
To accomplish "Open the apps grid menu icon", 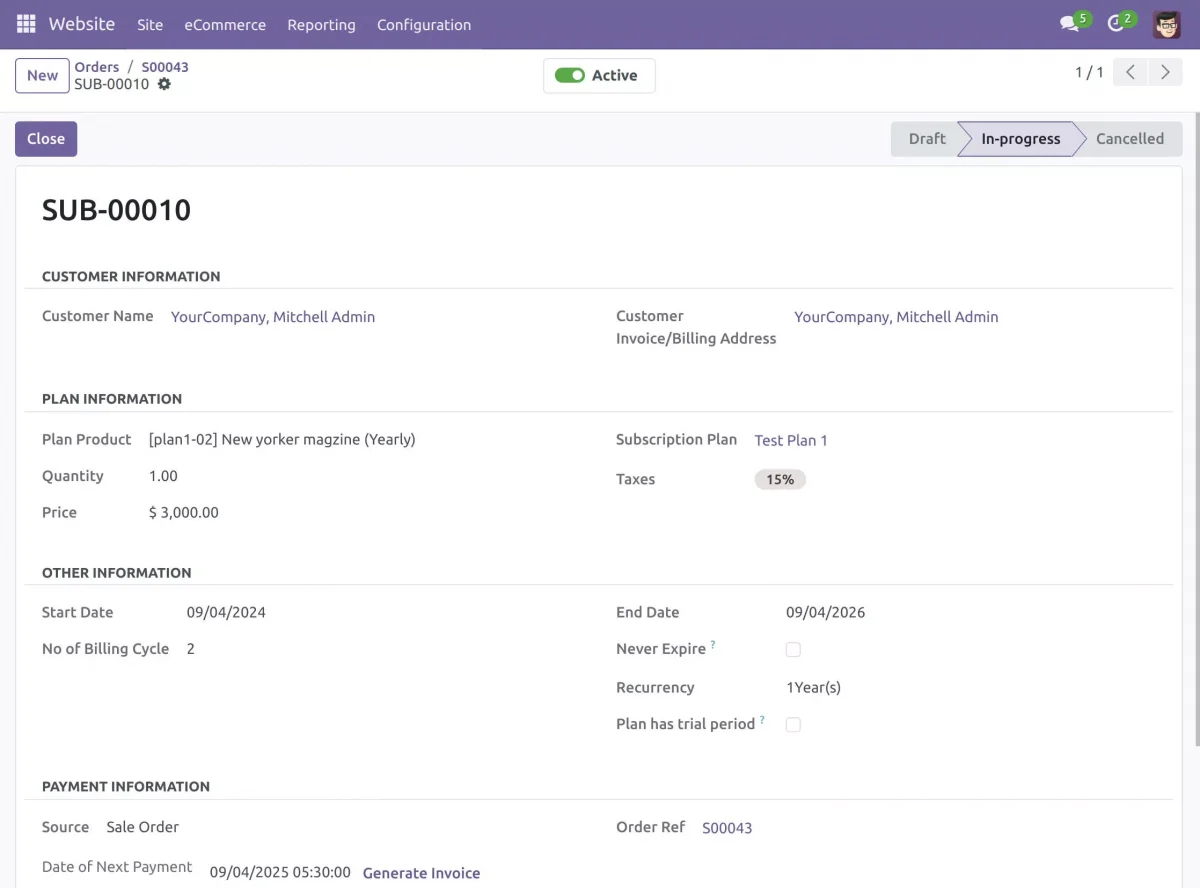I will coord(26,24).
